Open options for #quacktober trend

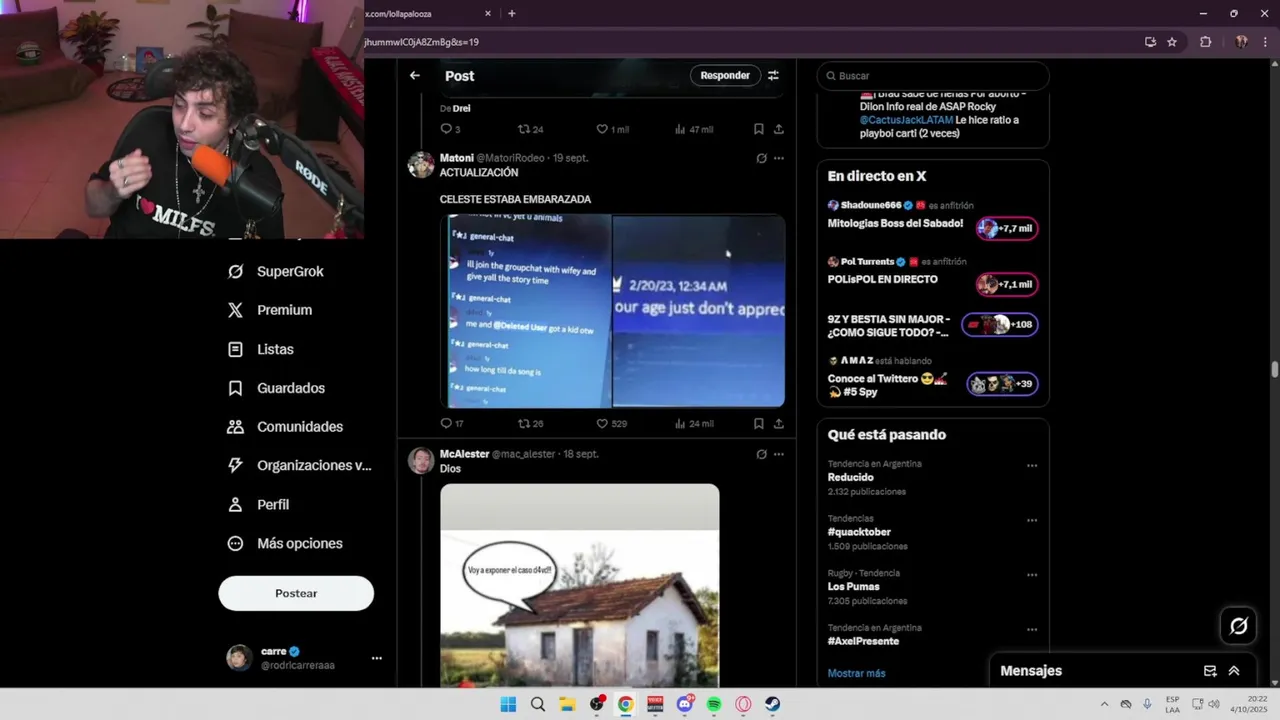point(1032,521)
